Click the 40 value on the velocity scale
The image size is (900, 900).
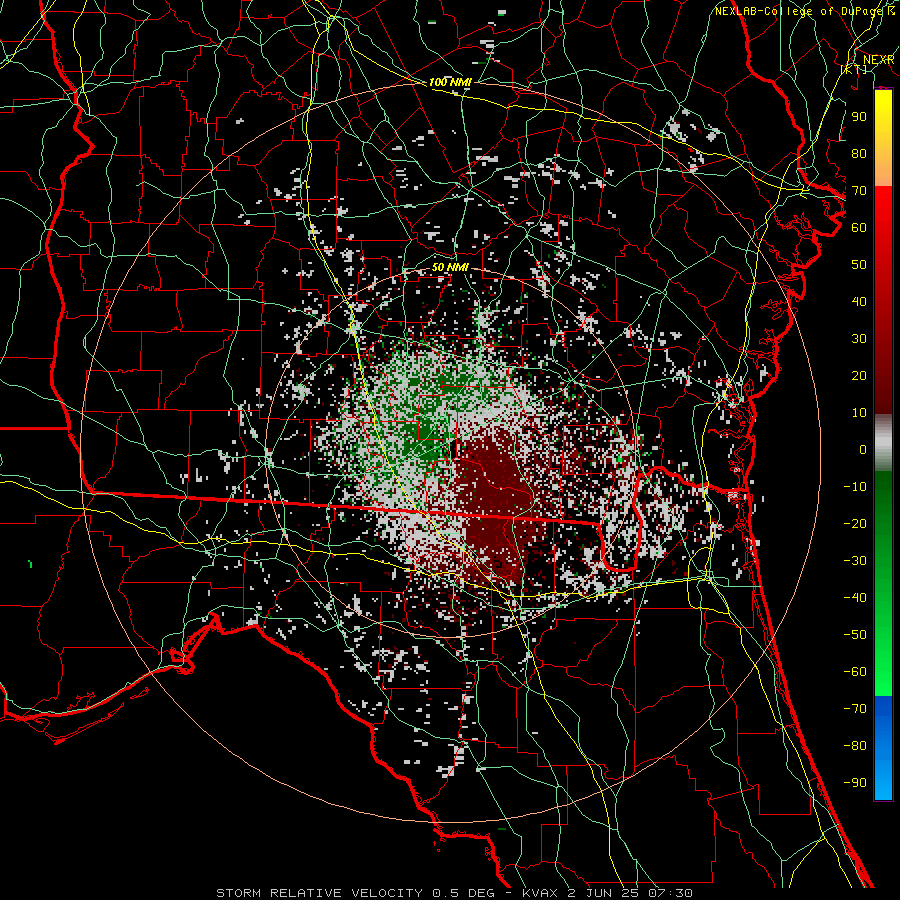(859, 301)
